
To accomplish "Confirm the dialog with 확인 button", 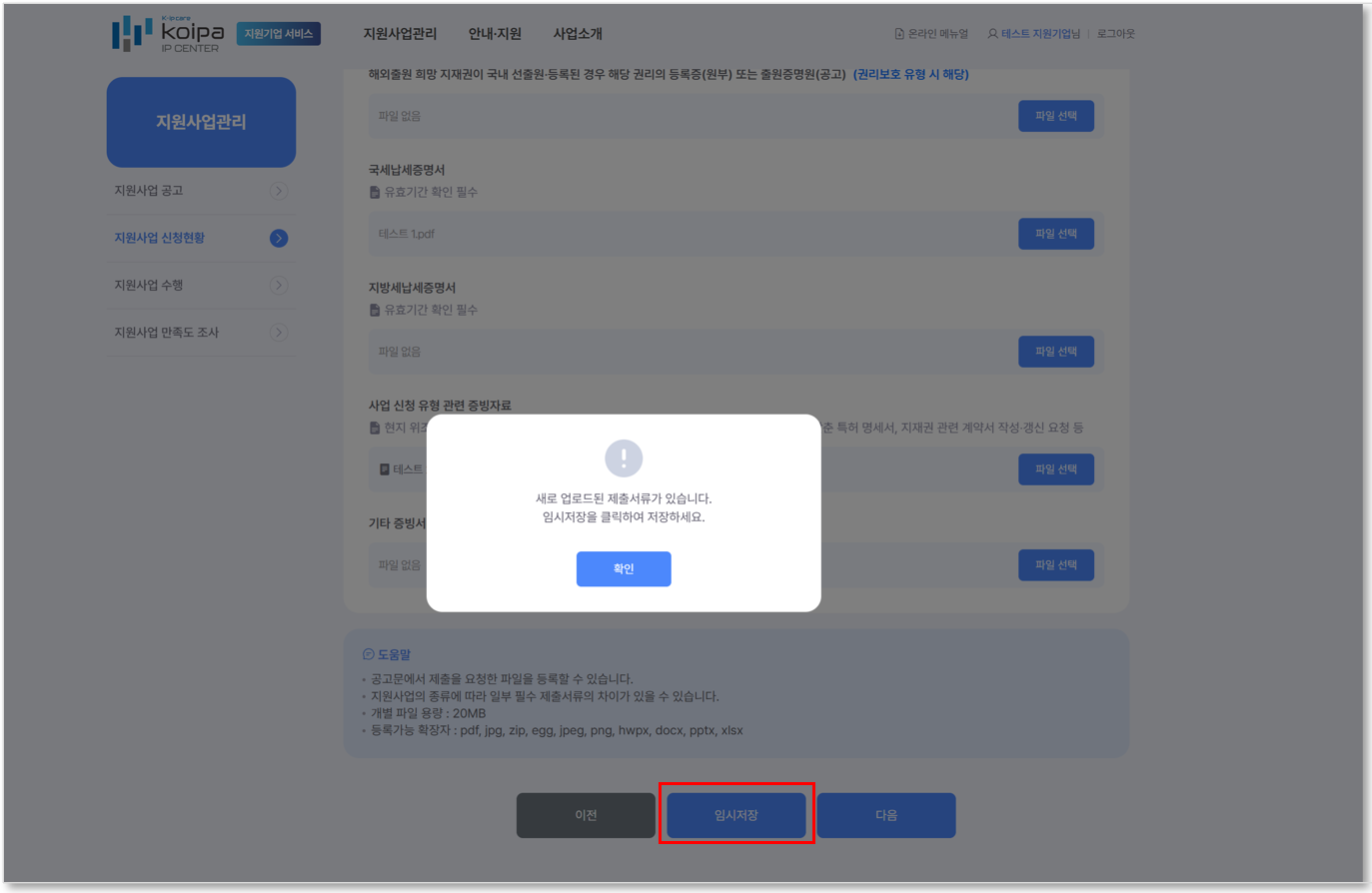I will (624, 568).
